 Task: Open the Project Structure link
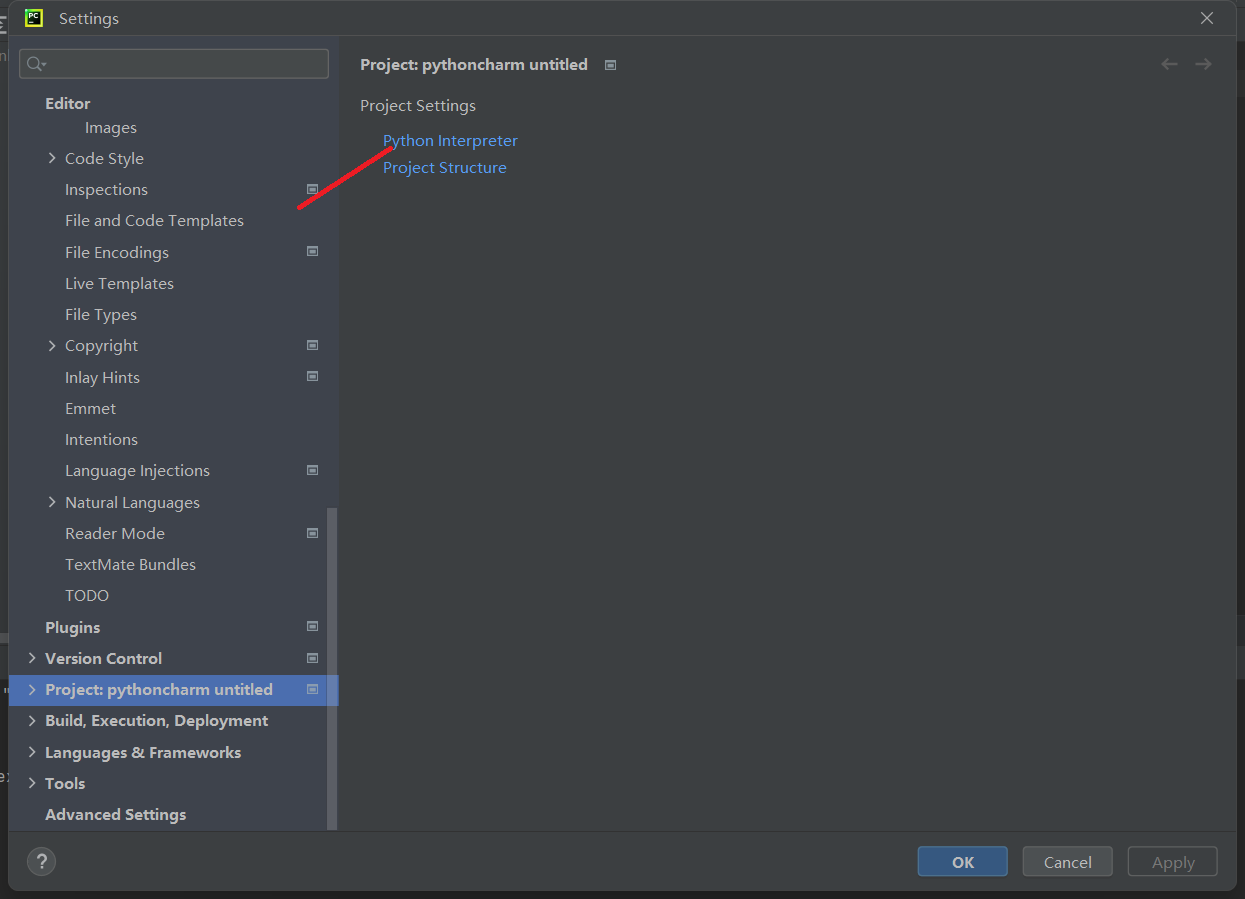[x=444, y=168]
